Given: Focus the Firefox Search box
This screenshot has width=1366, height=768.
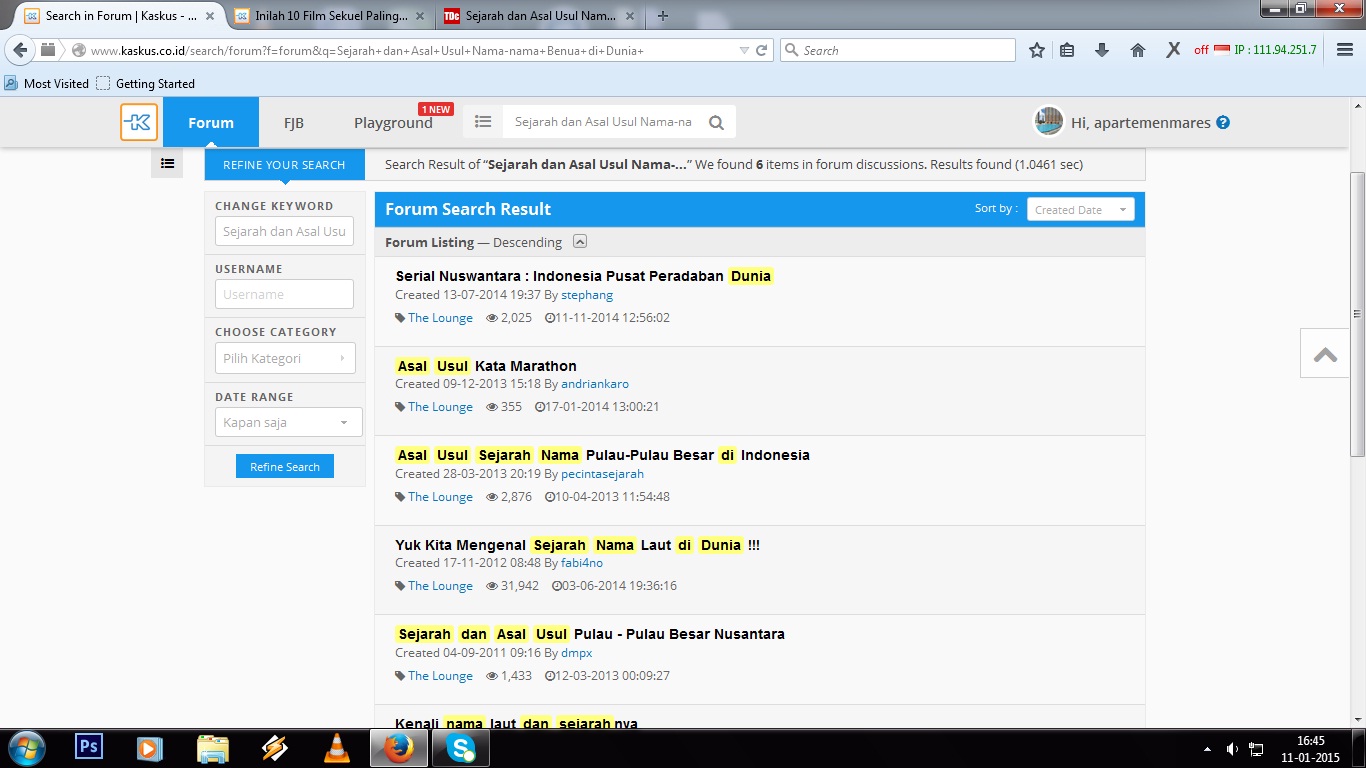Looking at the screenshot, I should 897,50.
